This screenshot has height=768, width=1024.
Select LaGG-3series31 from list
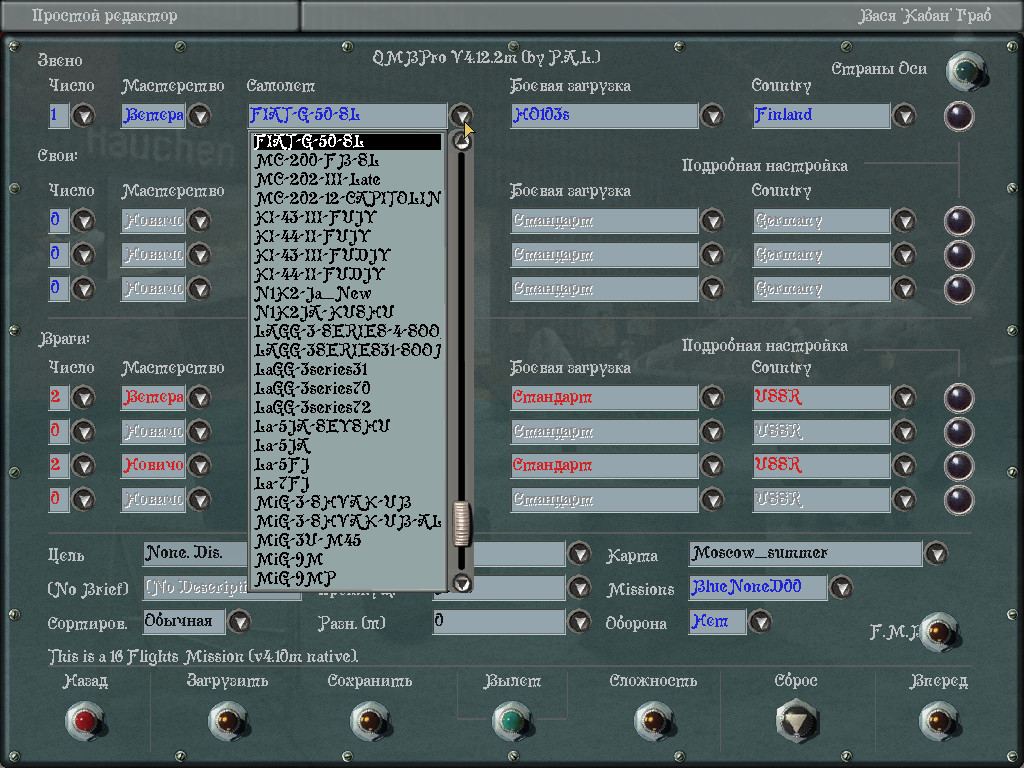tap(347, 370)
